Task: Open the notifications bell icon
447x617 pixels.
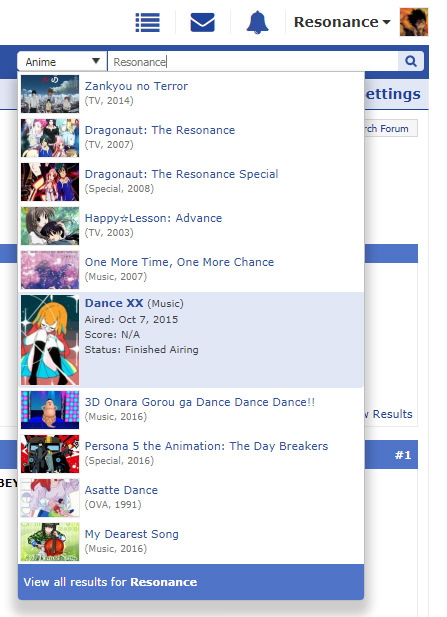Action: point(257,22)
